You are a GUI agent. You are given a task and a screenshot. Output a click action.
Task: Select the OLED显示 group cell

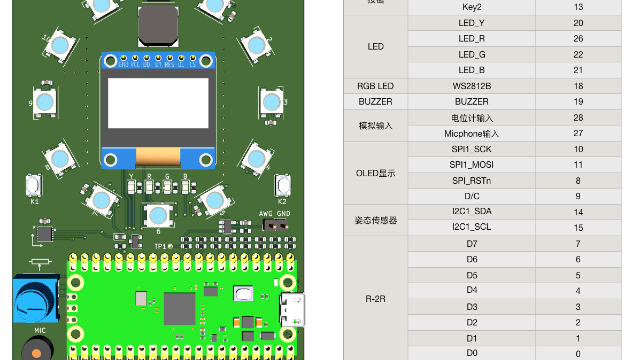pyautogui.click(x=375, y=173)
